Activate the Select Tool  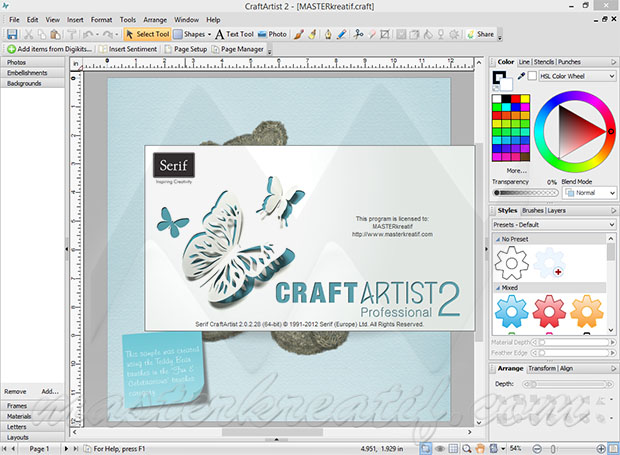pos(147,34)
